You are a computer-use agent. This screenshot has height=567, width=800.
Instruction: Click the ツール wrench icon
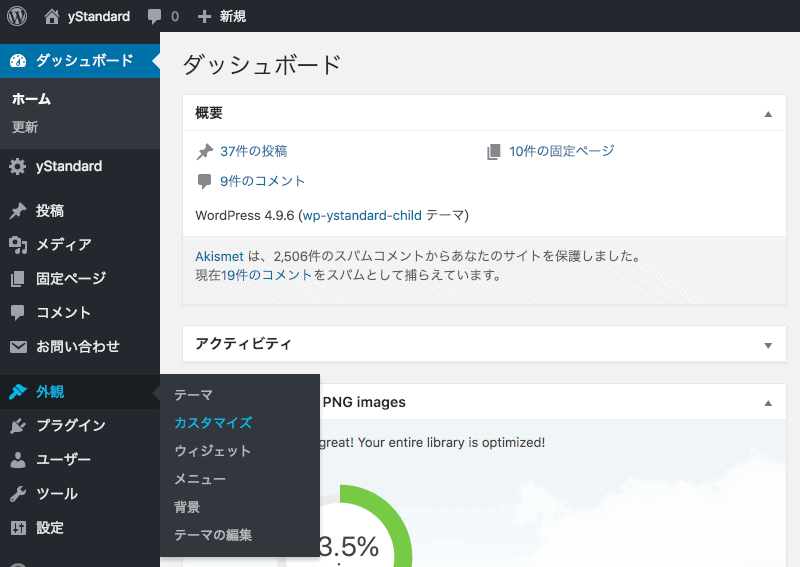[x=18, y=494]
